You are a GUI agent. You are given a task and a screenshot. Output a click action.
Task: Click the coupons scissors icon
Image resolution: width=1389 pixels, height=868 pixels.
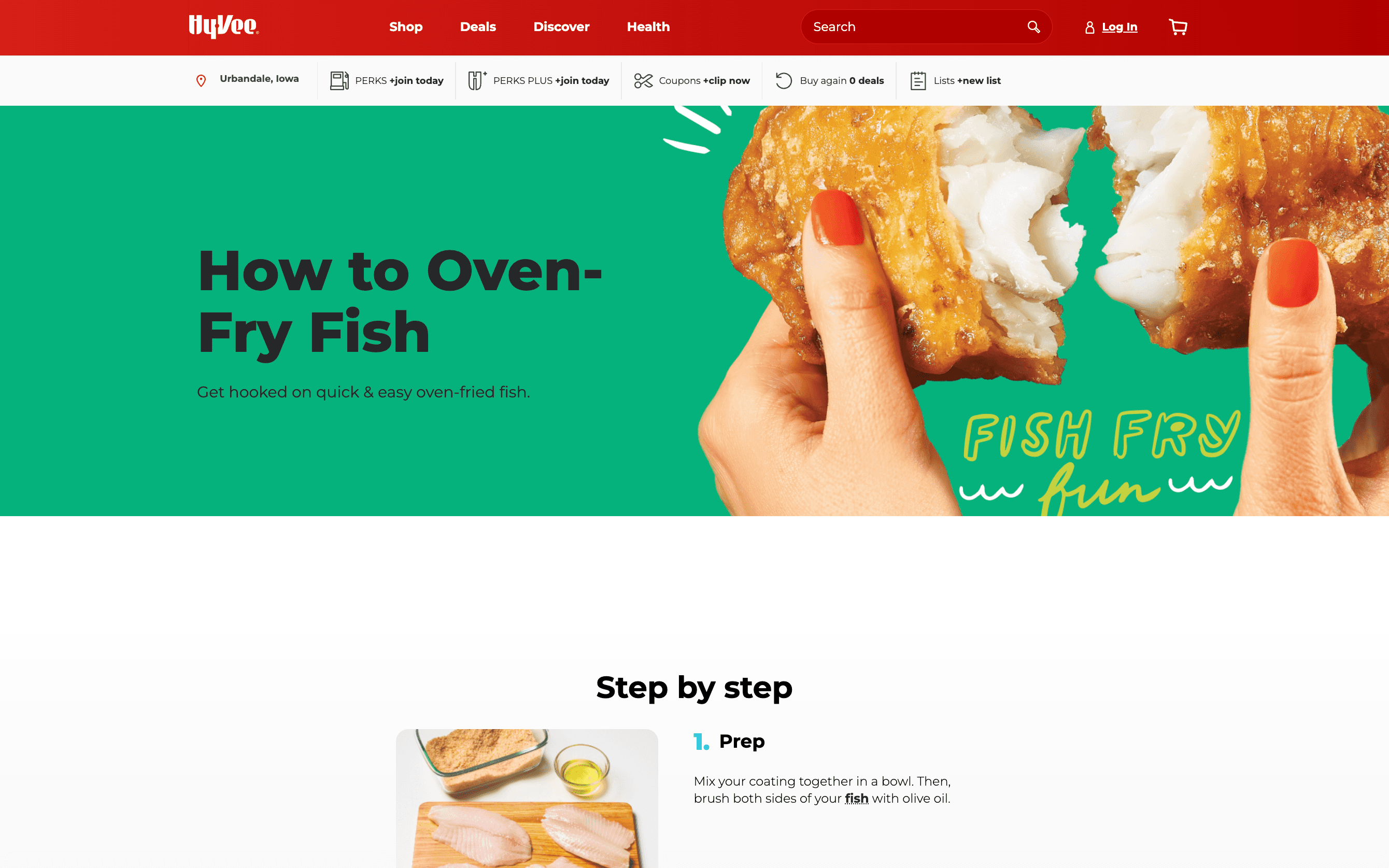643,81
